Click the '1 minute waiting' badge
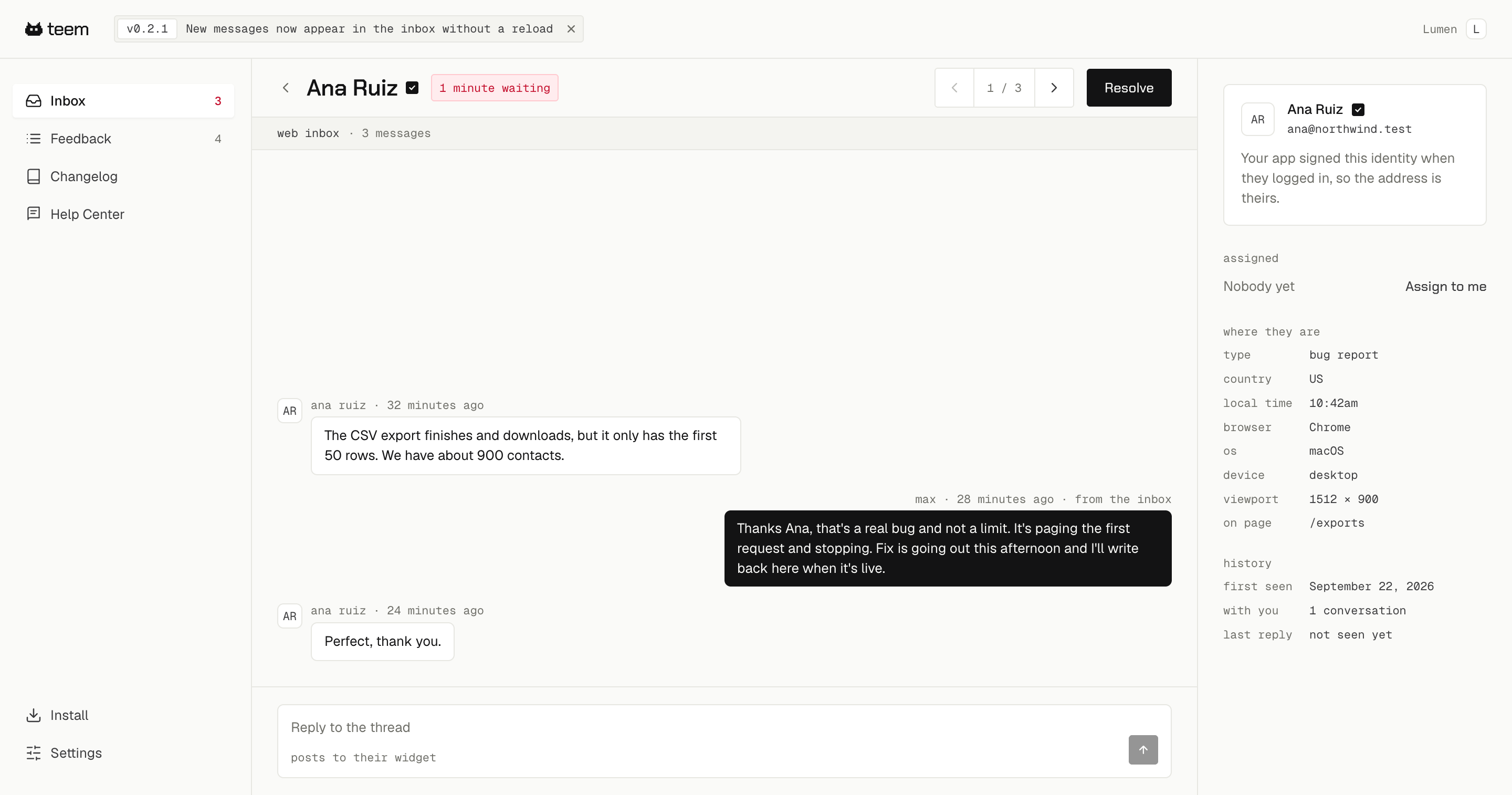1512x795 pixels. [494, 88]
